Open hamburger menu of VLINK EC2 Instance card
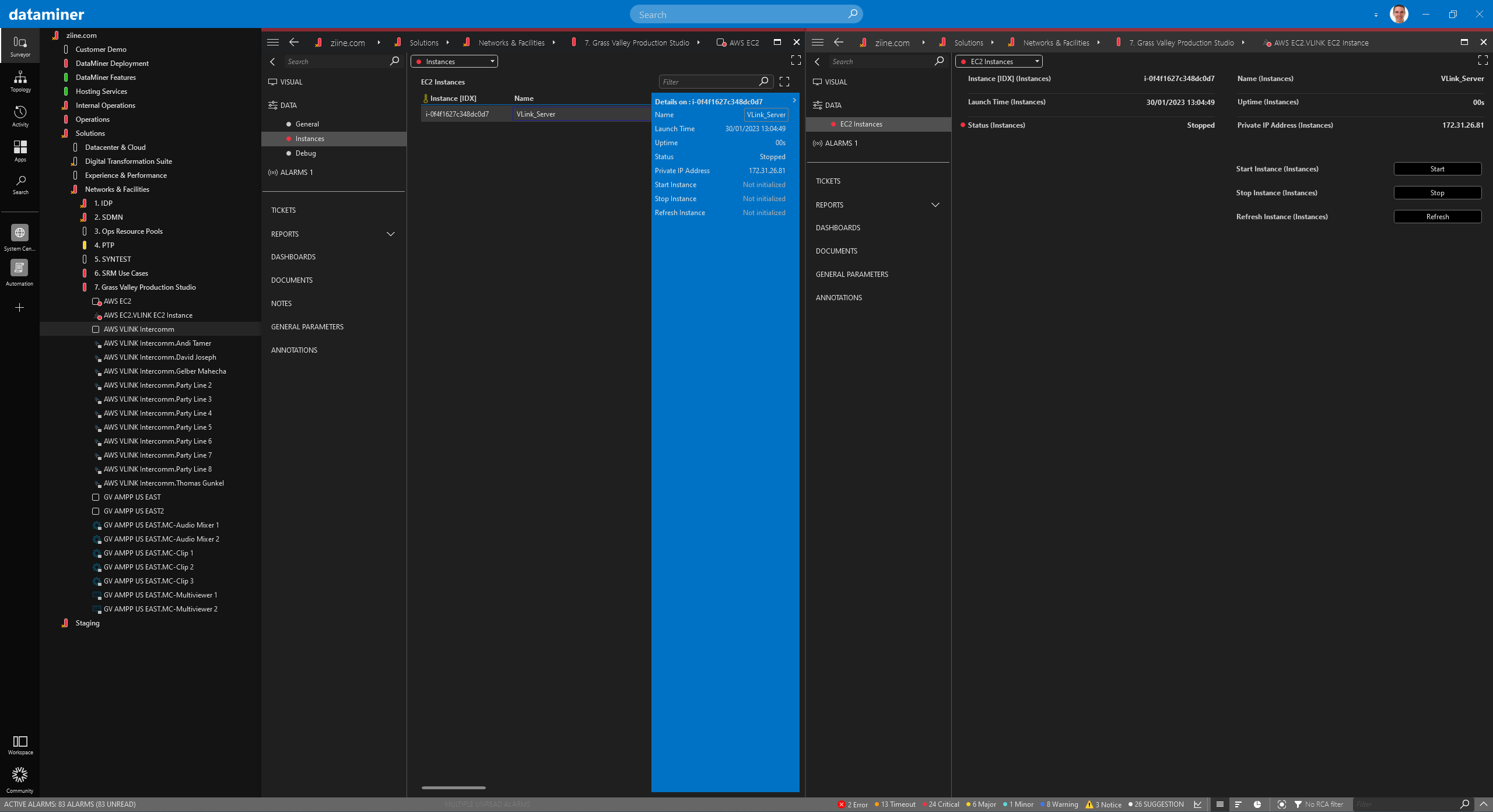The height and width of the screenshot is (812, 1493). tap(818, 42)
